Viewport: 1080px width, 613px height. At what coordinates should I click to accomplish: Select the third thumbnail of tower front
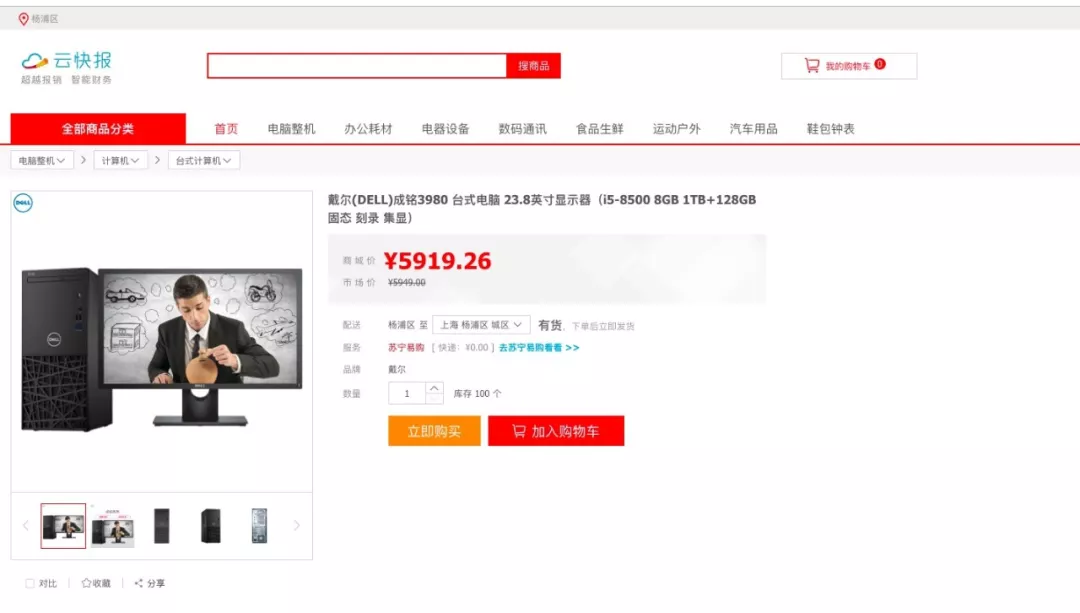click(x=162, y=526)
